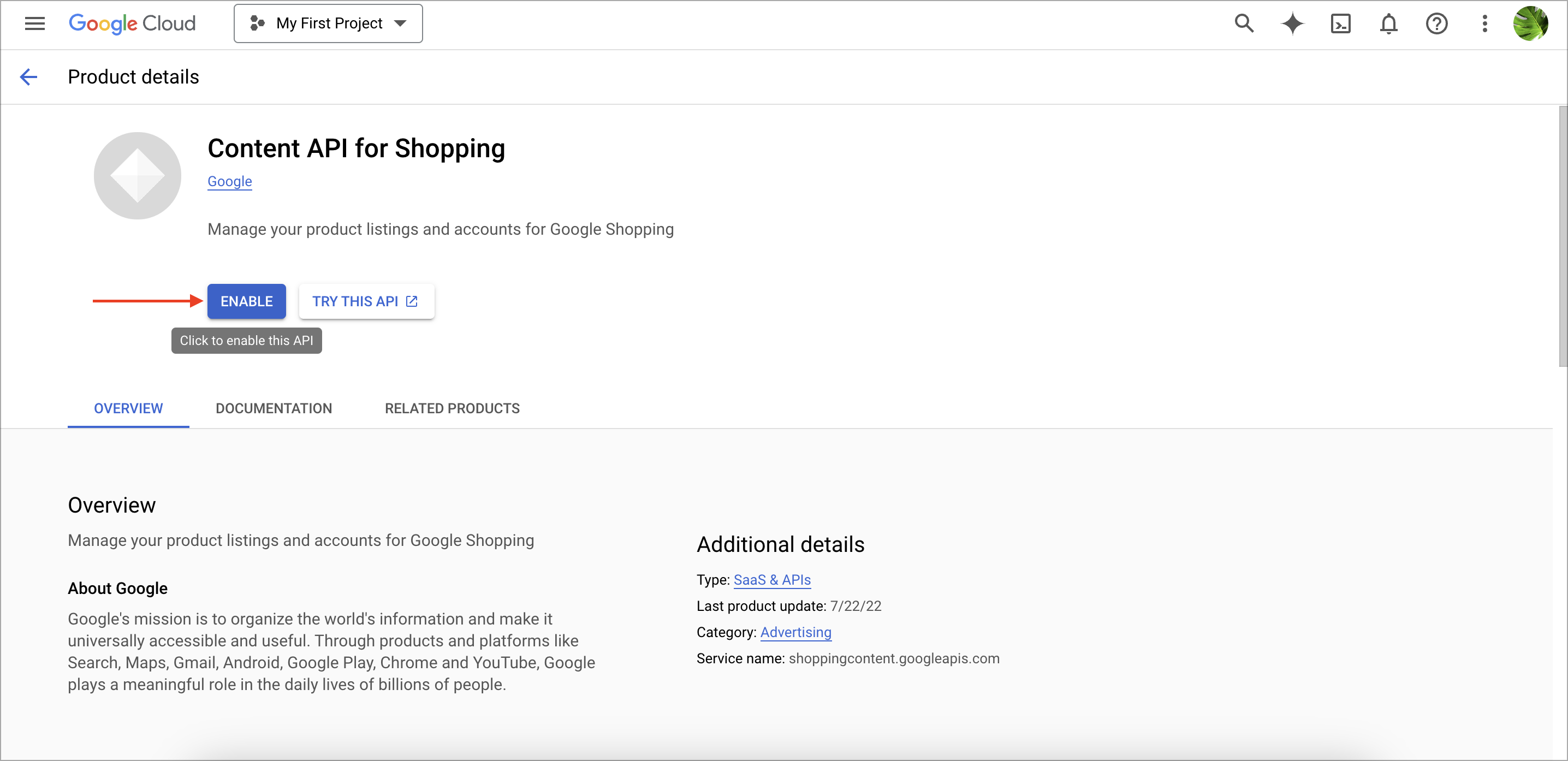Go back using the arrow

click(x=28, y=77)
